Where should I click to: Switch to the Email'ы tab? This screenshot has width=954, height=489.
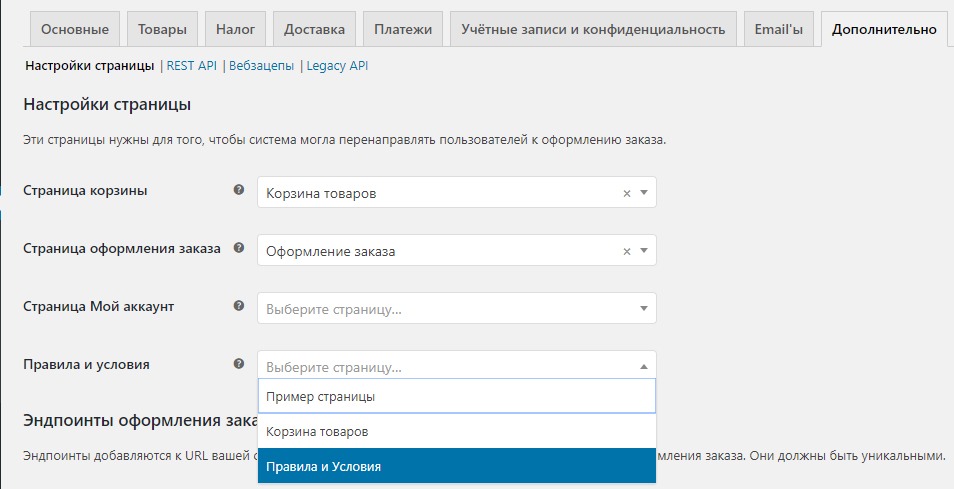(779, 29)
